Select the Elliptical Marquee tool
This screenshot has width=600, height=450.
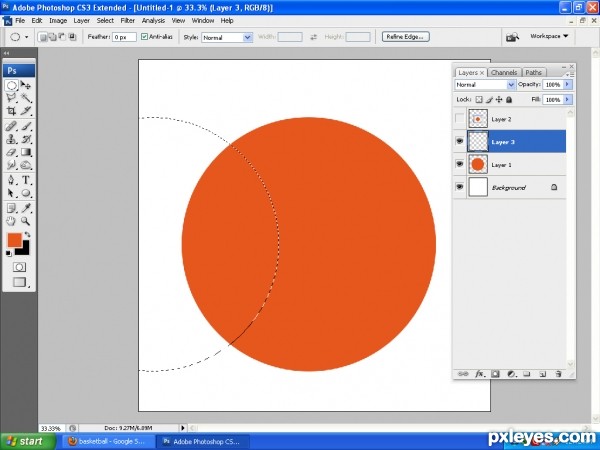tap(11, 85)
